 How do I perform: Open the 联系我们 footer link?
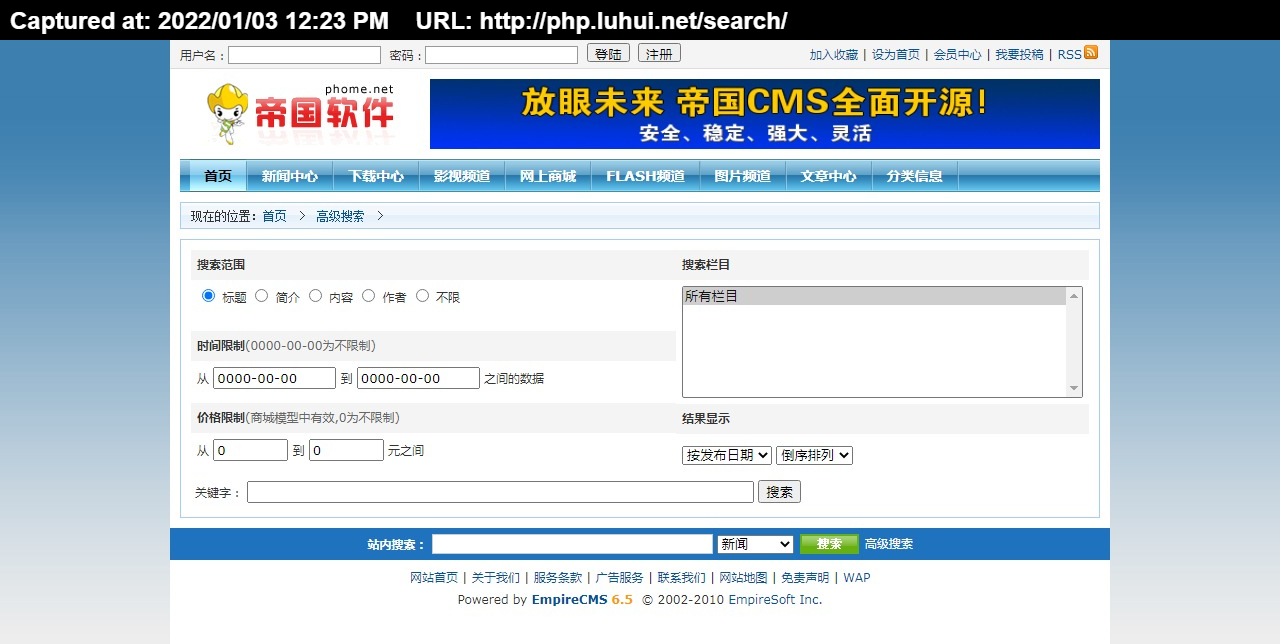(682, 577)
